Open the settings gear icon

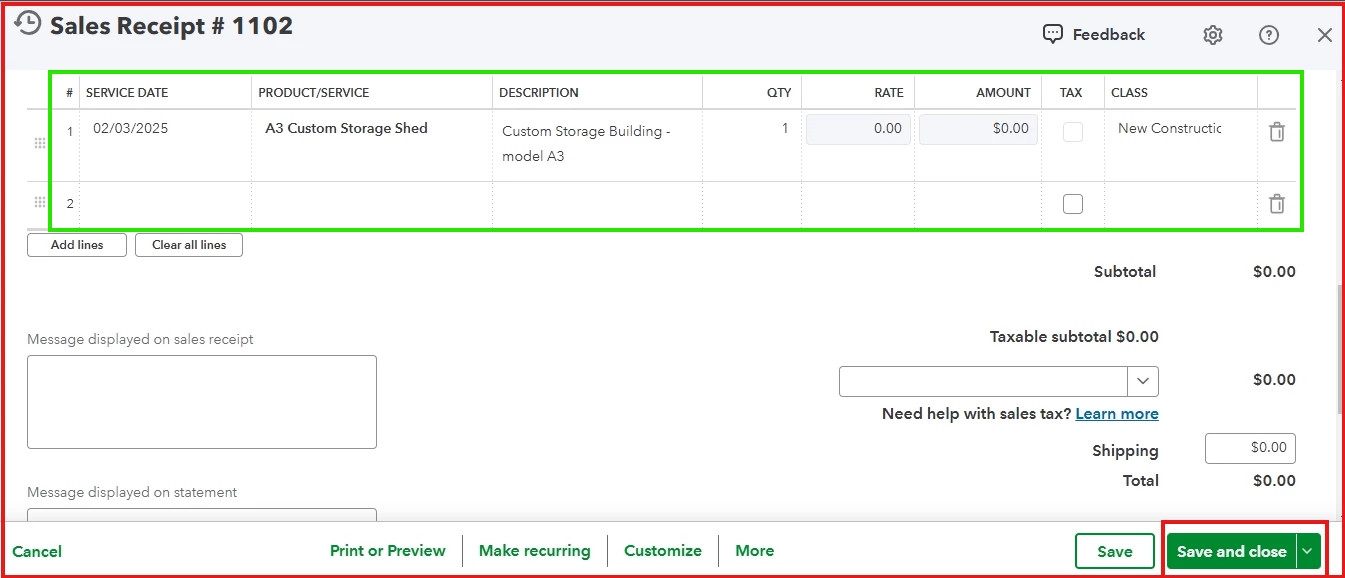pyautogui.click(x=1213, y=35)
